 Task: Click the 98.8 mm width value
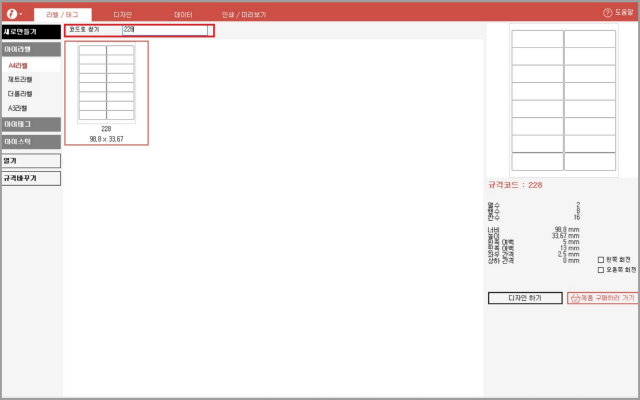(x=567, y=230)
